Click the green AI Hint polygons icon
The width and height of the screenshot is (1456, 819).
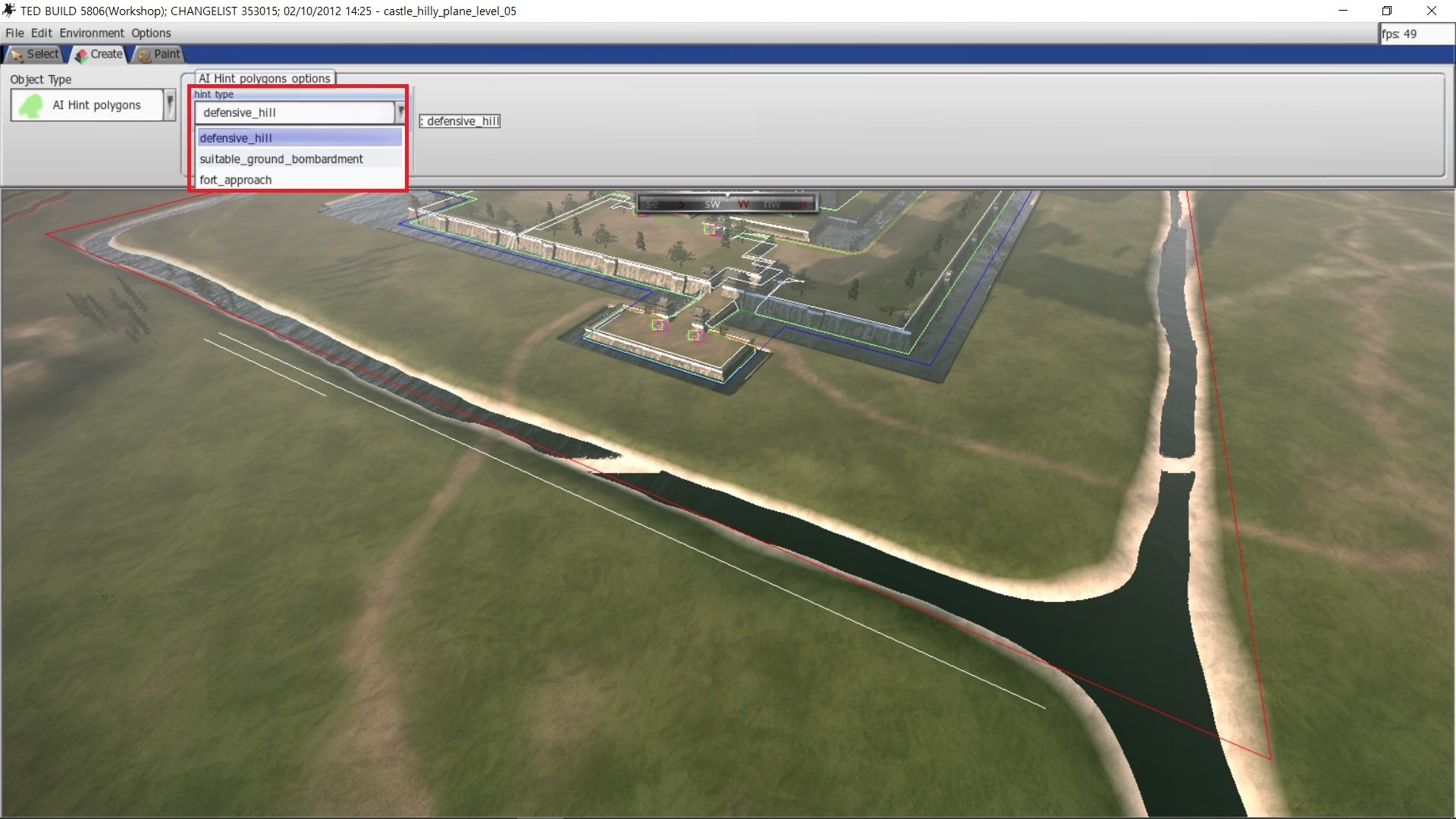click(x=31, y=105)
